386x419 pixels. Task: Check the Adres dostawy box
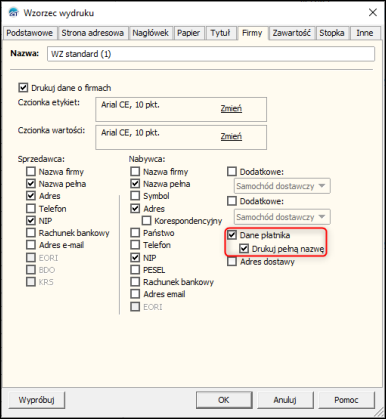point(232,262)
